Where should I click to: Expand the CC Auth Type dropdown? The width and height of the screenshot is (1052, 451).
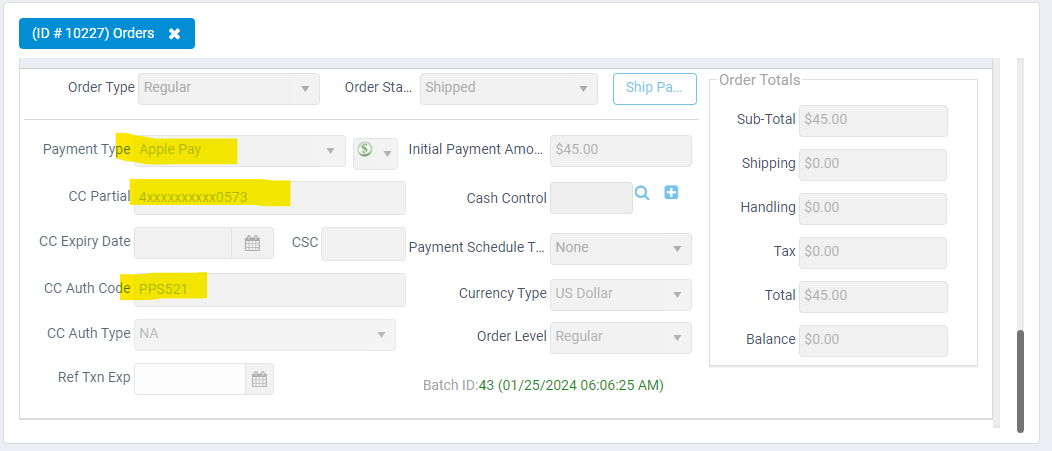coord(265,335)
